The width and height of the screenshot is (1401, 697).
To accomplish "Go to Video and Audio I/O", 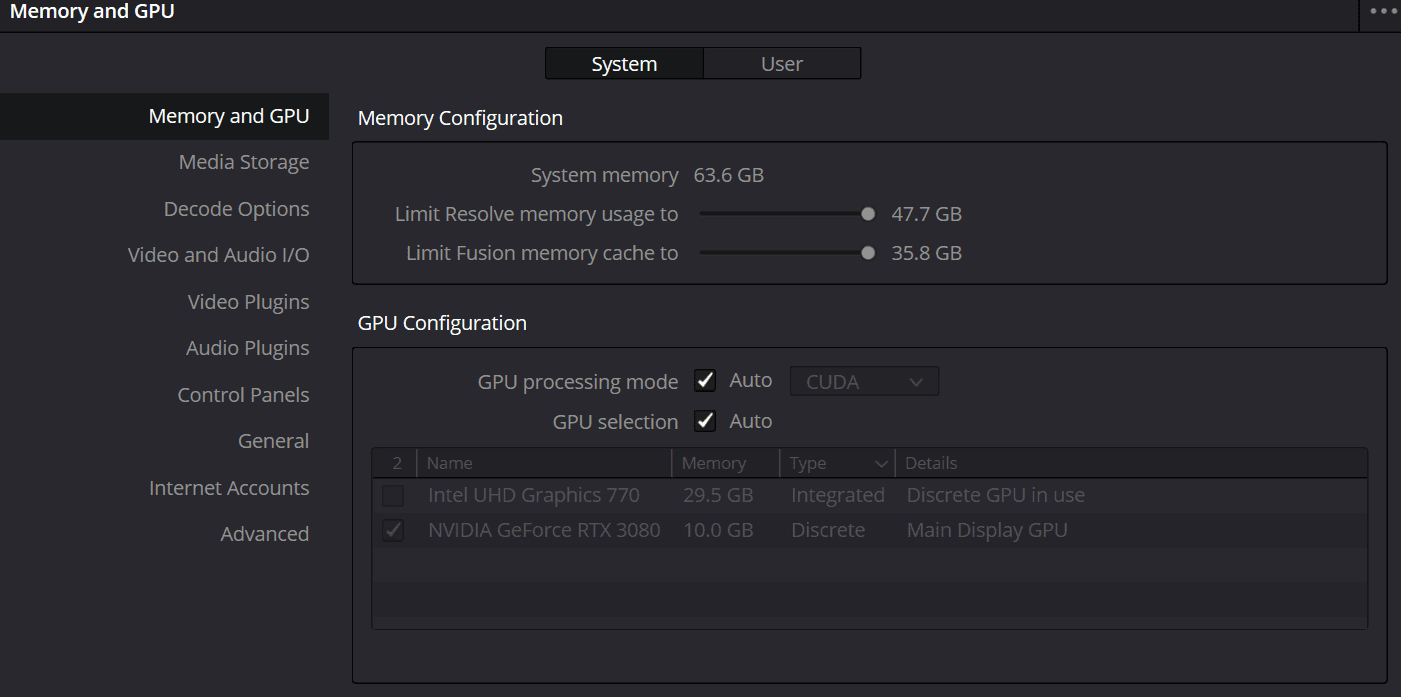I will click(219, 255).
